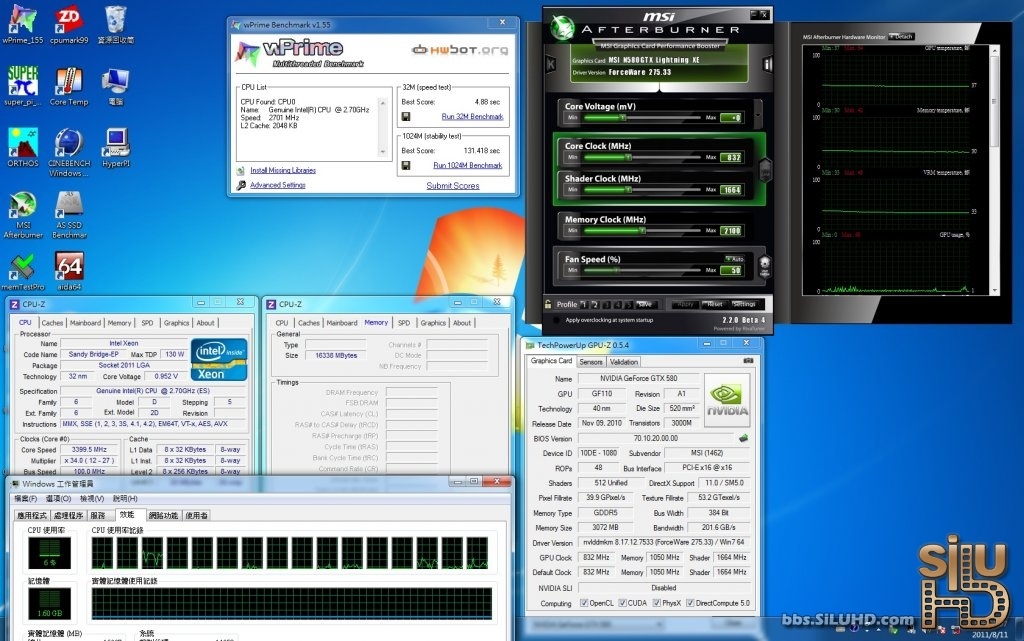Click the Detach button on Hardware Monitor
Screen dimensions: 1024x641
pyautogui.click(x=902, y=36)
